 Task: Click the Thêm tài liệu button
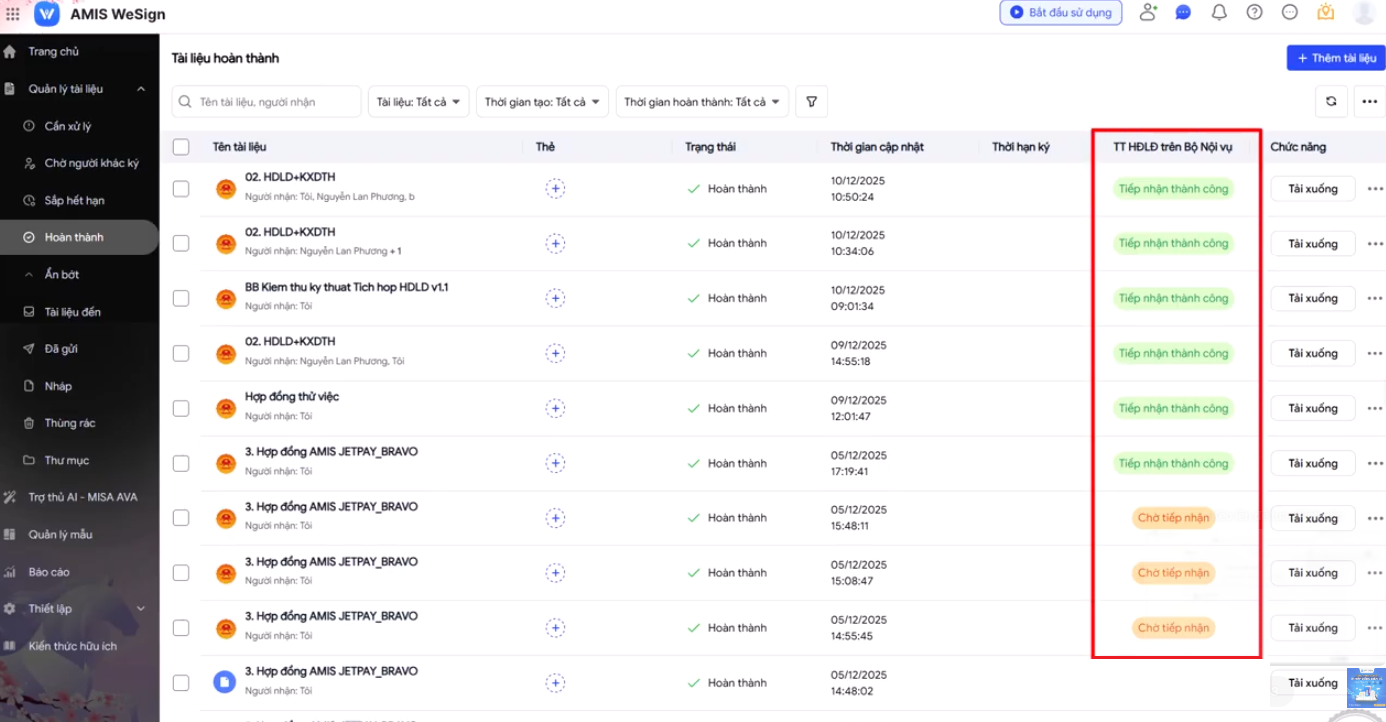pos(1335,58)
